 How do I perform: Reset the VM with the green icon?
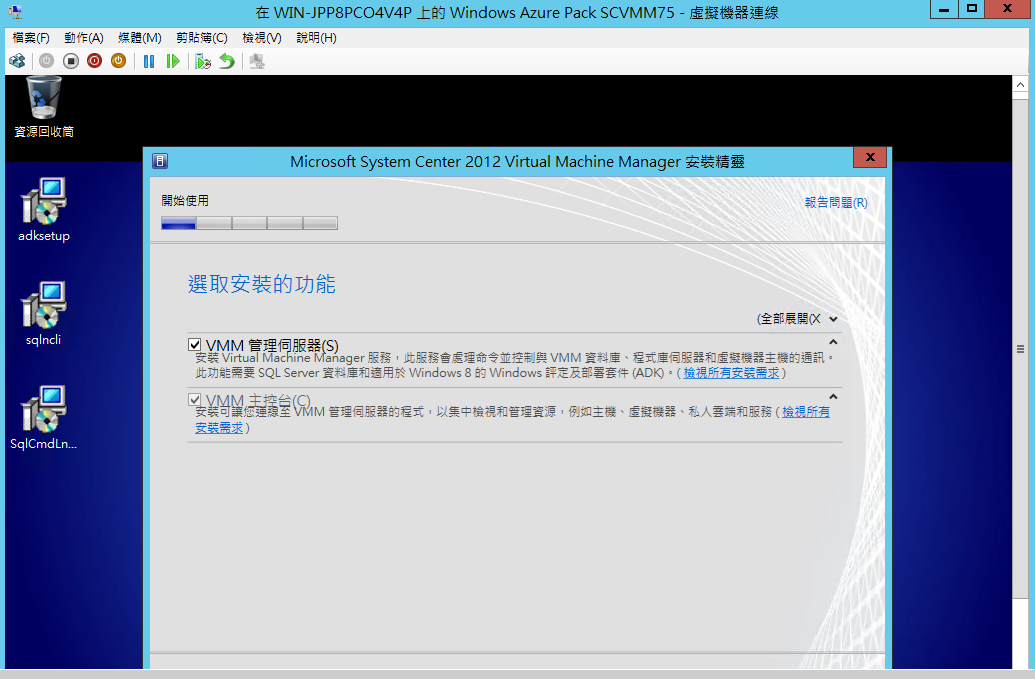(173, 61)
